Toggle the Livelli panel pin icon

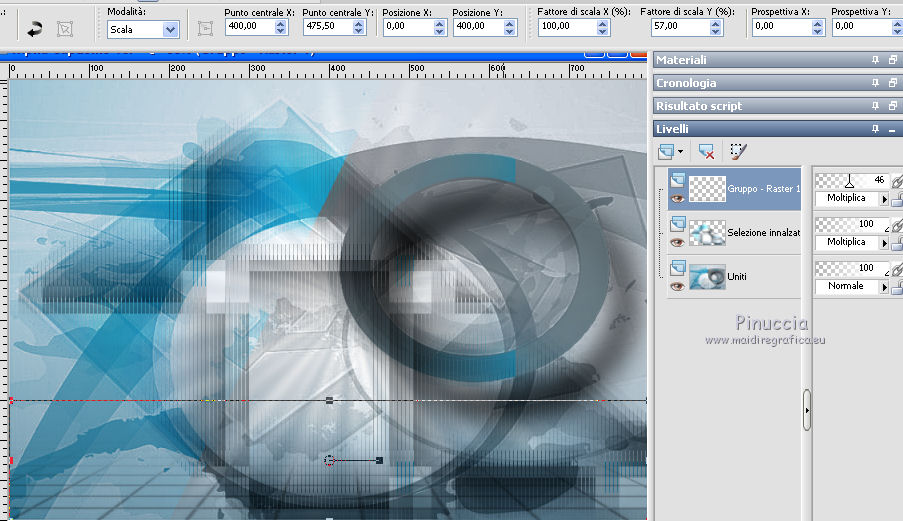point(875,129)
